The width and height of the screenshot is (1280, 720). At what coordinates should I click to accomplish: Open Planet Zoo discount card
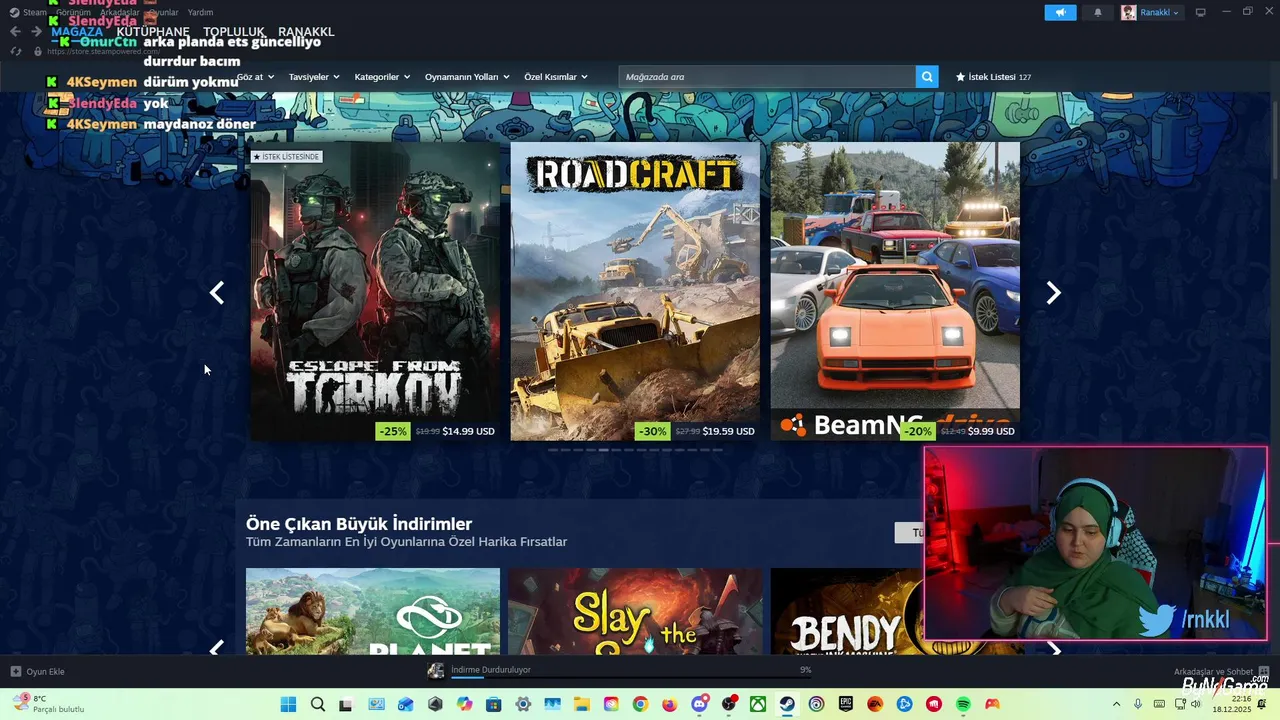coord(373,611)
